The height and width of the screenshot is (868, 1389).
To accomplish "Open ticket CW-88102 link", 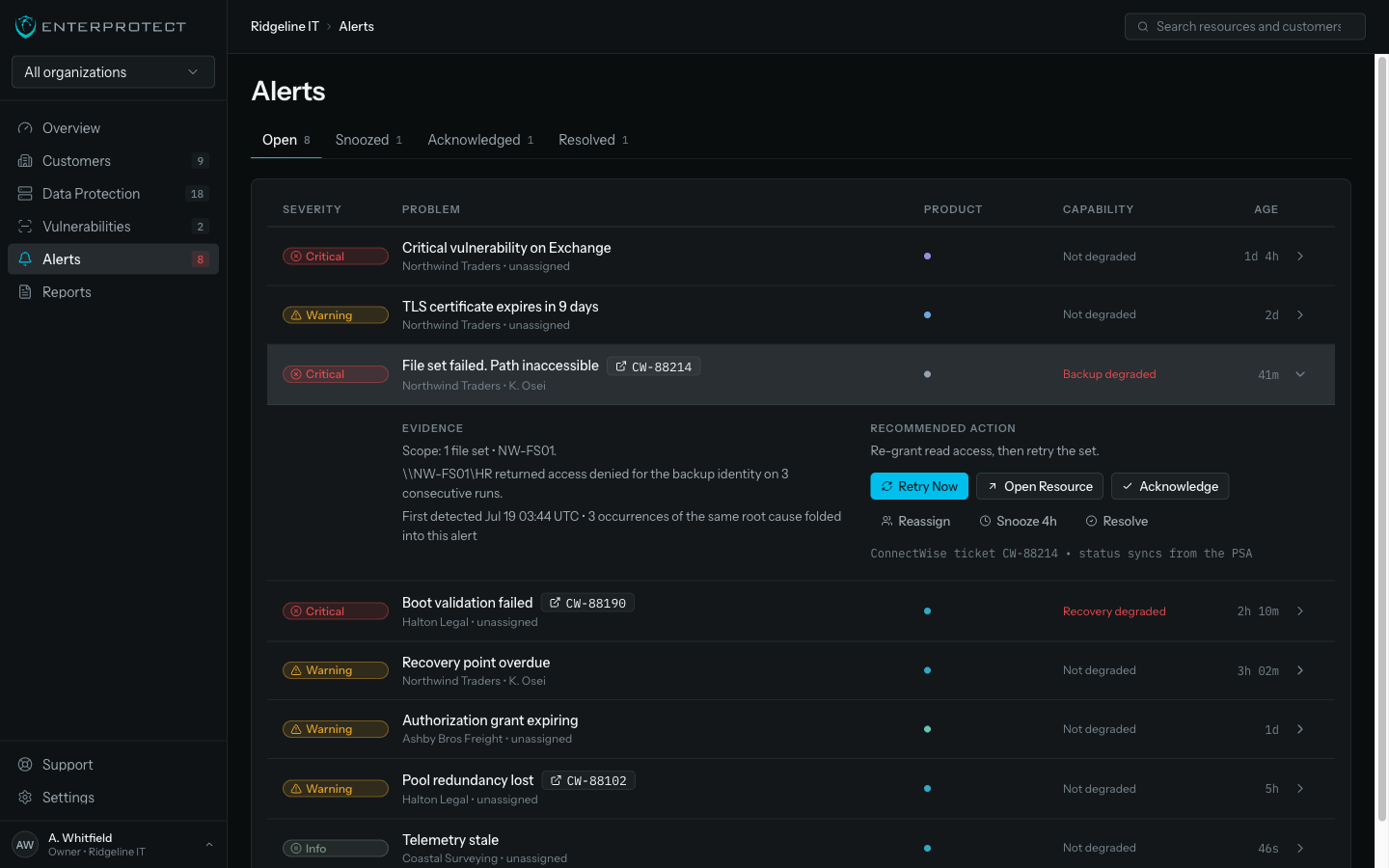I will [x=588, y=781].
